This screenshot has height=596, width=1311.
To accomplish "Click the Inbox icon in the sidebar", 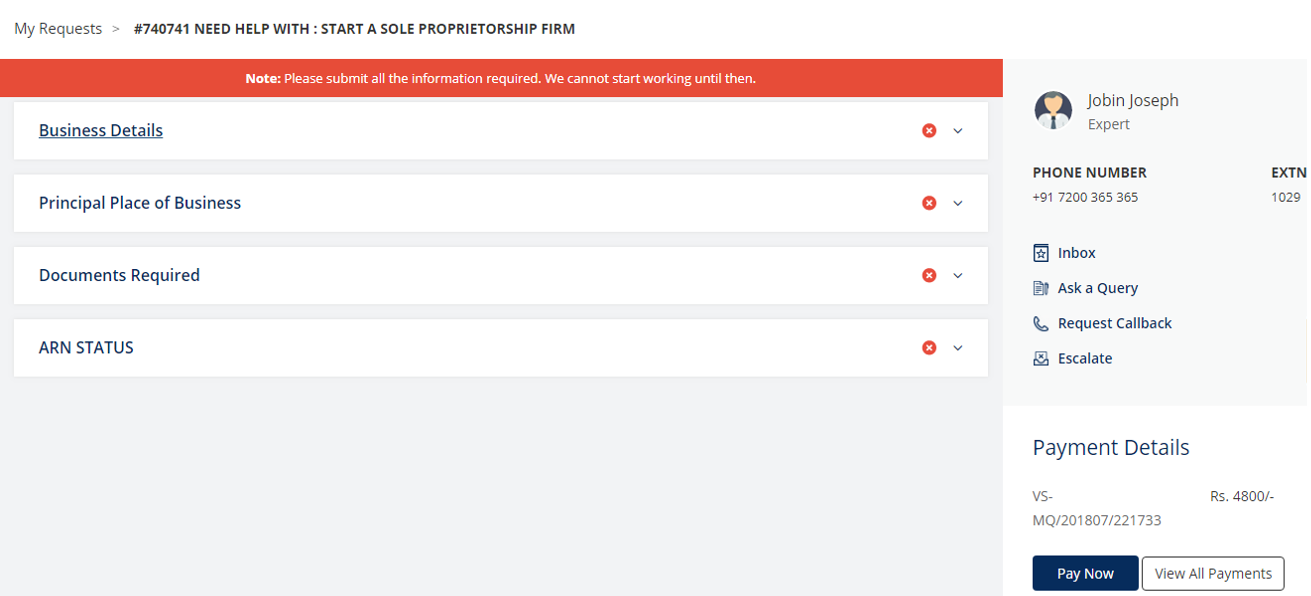I will pos(1040,252).
